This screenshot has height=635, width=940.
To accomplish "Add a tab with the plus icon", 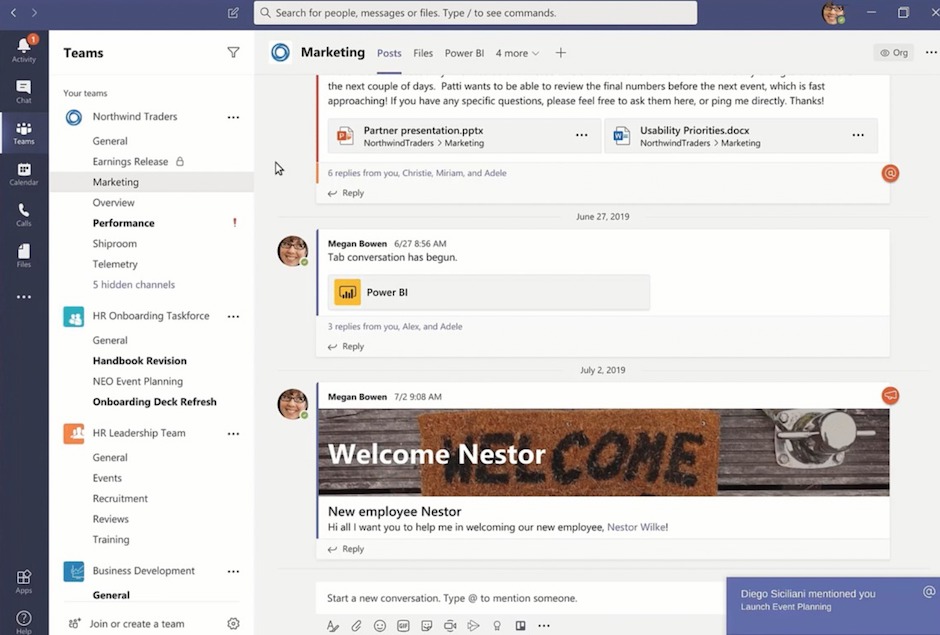I will [x=561, y=53].
